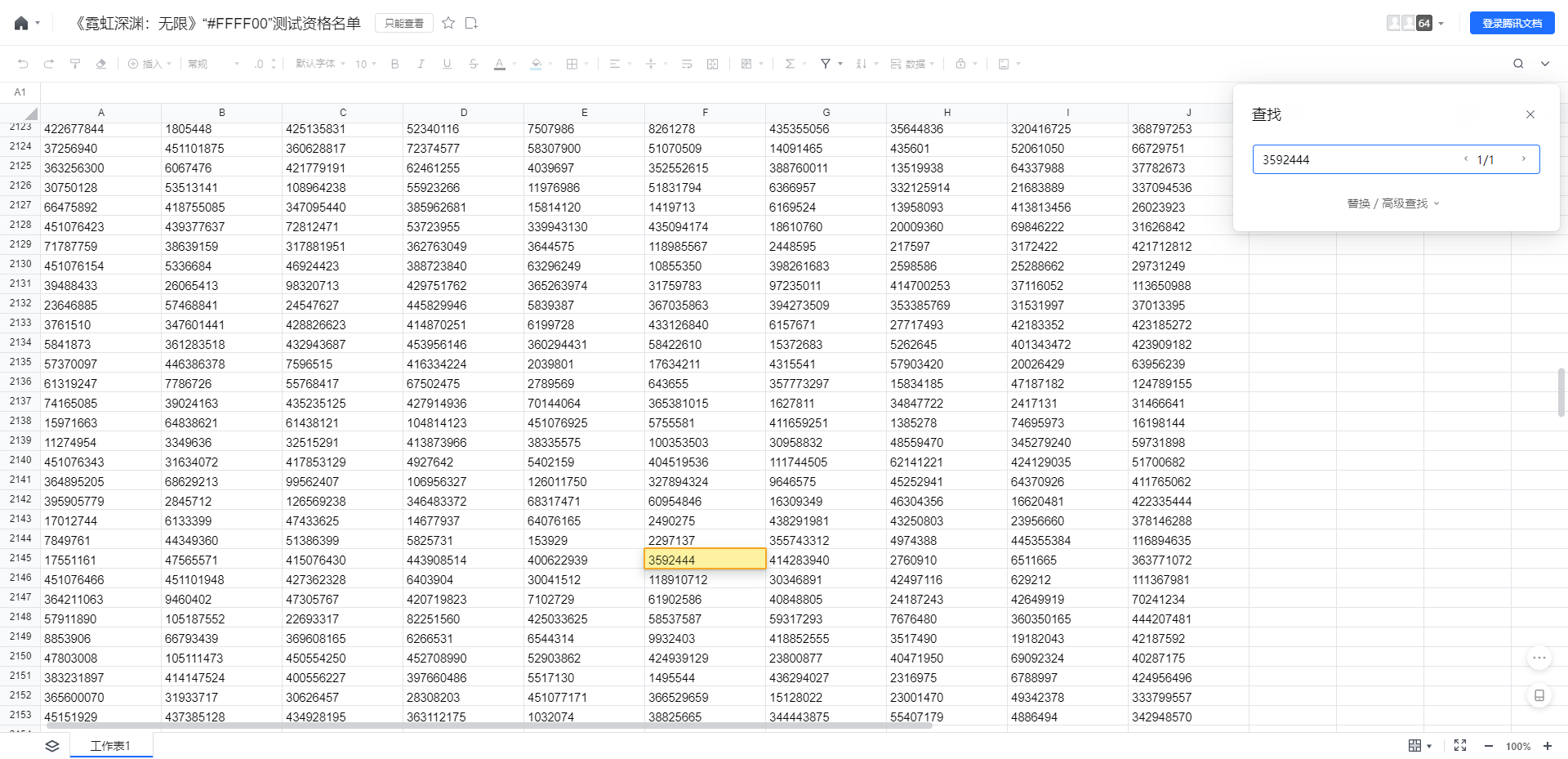The width and height of the screenshot is (1568, 759).
Task: Click the home icon
Action: click(21, 23)
